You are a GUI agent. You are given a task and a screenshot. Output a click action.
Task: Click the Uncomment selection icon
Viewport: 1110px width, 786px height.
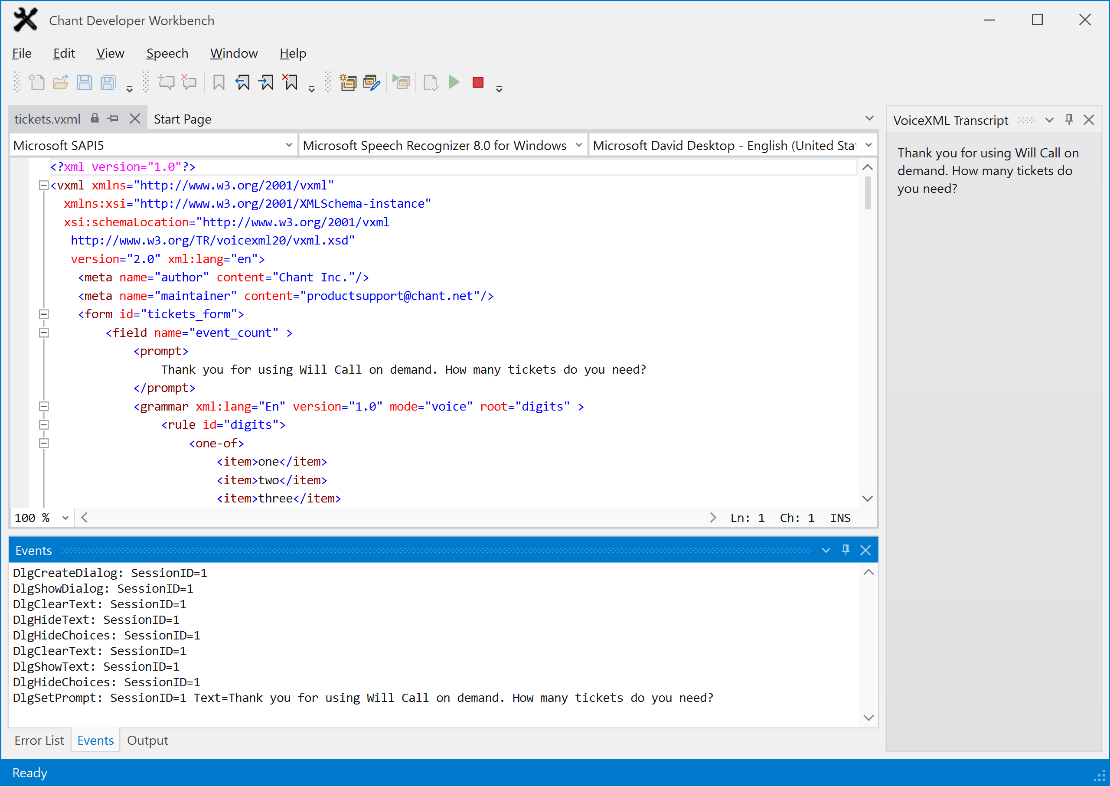pos(189,83)
